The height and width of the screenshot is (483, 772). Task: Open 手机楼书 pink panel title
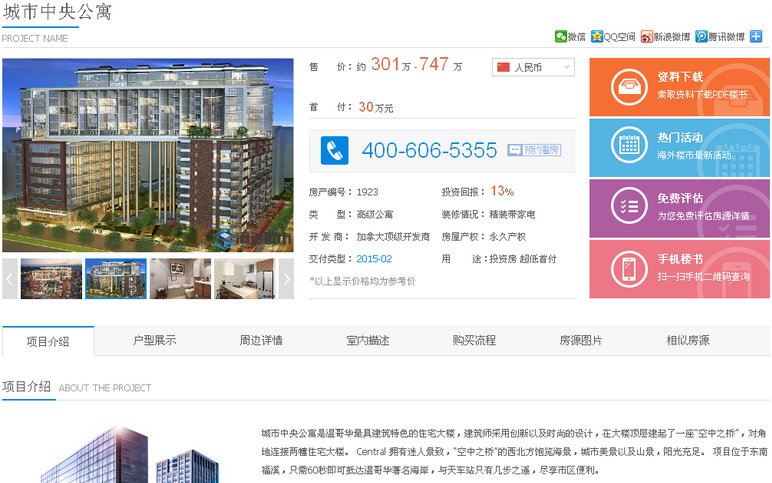[x=680, y=259]
